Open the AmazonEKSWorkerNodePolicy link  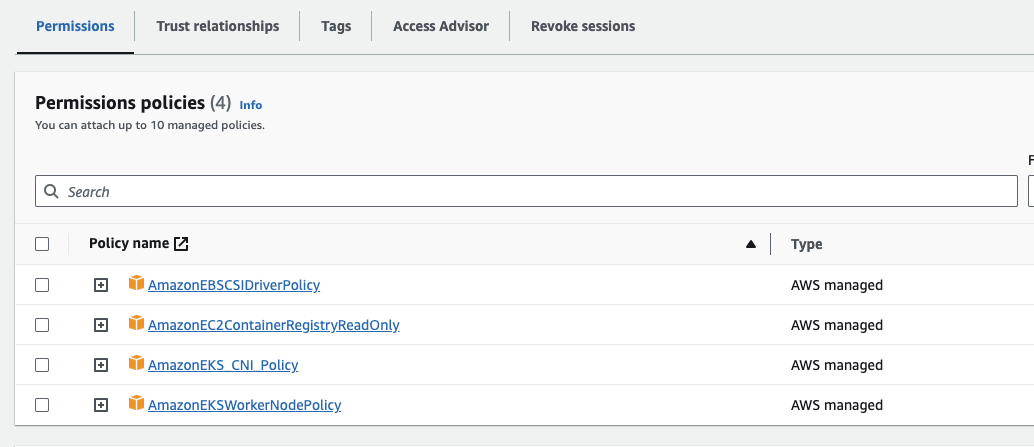245,405
